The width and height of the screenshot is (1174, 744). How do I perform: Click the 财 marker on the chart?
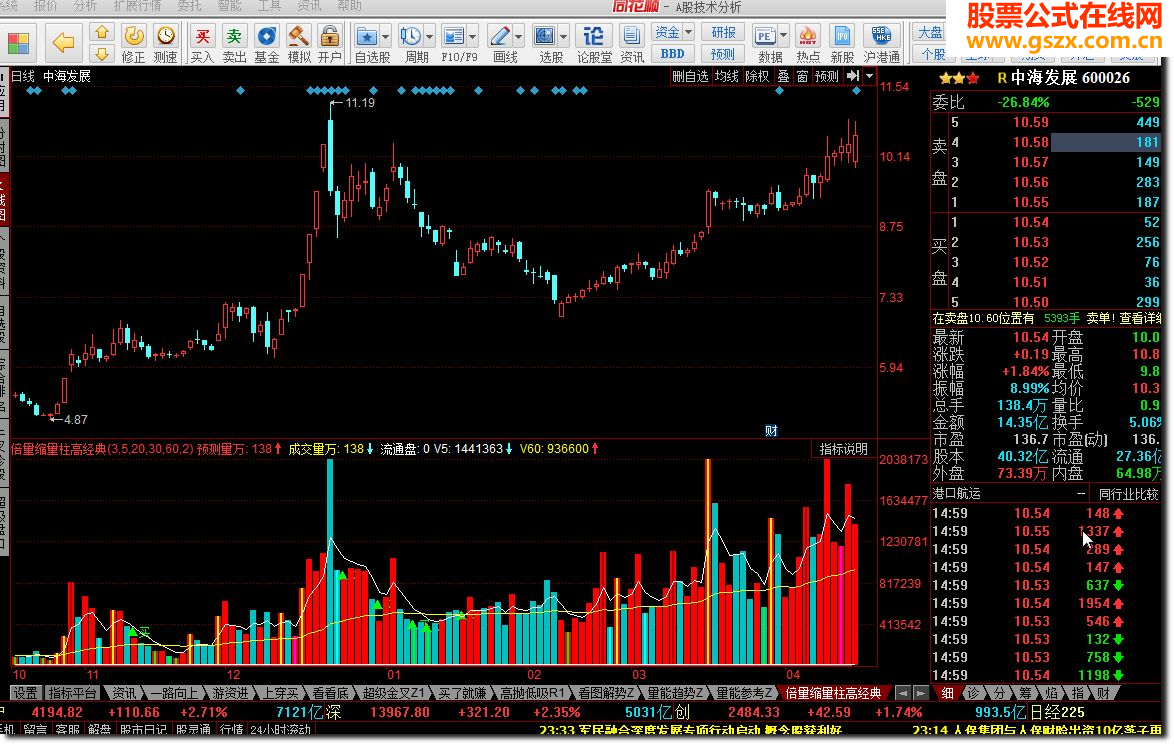point(771,430)
